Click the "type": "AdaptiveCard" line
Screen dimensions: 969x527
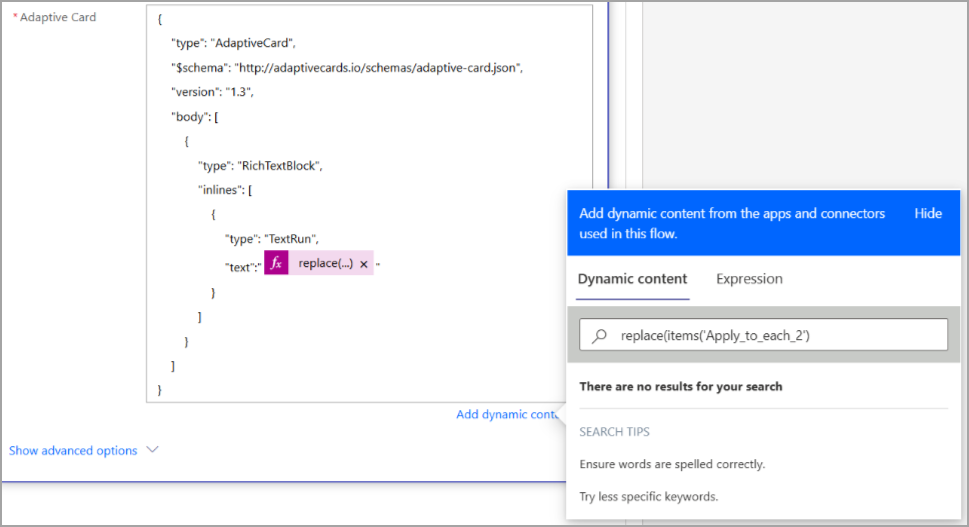click(x=233, y=43)
